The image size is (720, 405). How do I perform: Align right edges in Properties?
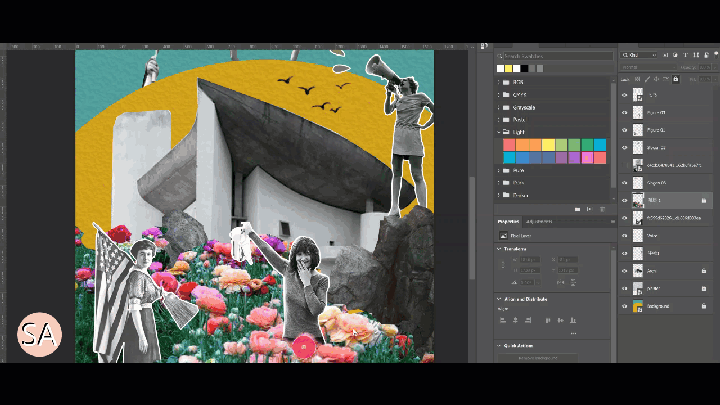(x=528, y=320)
